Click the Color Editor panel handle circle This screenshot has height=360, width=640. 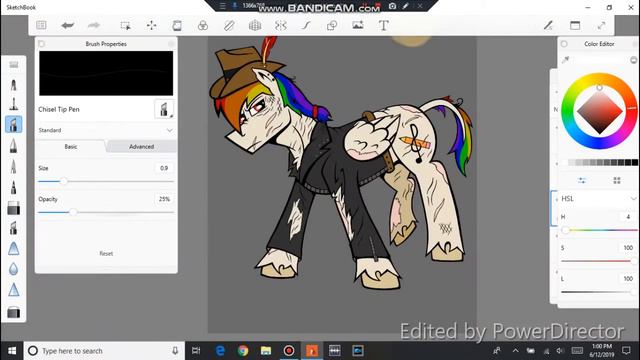564,44
